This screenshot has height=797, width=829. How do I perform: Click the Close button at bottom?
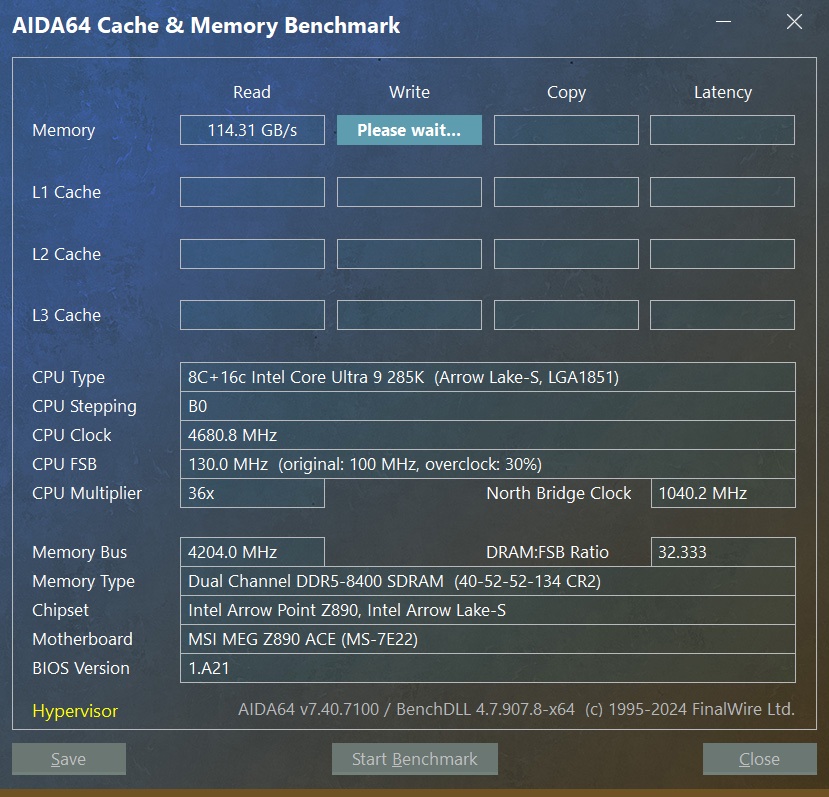(759, 759)
